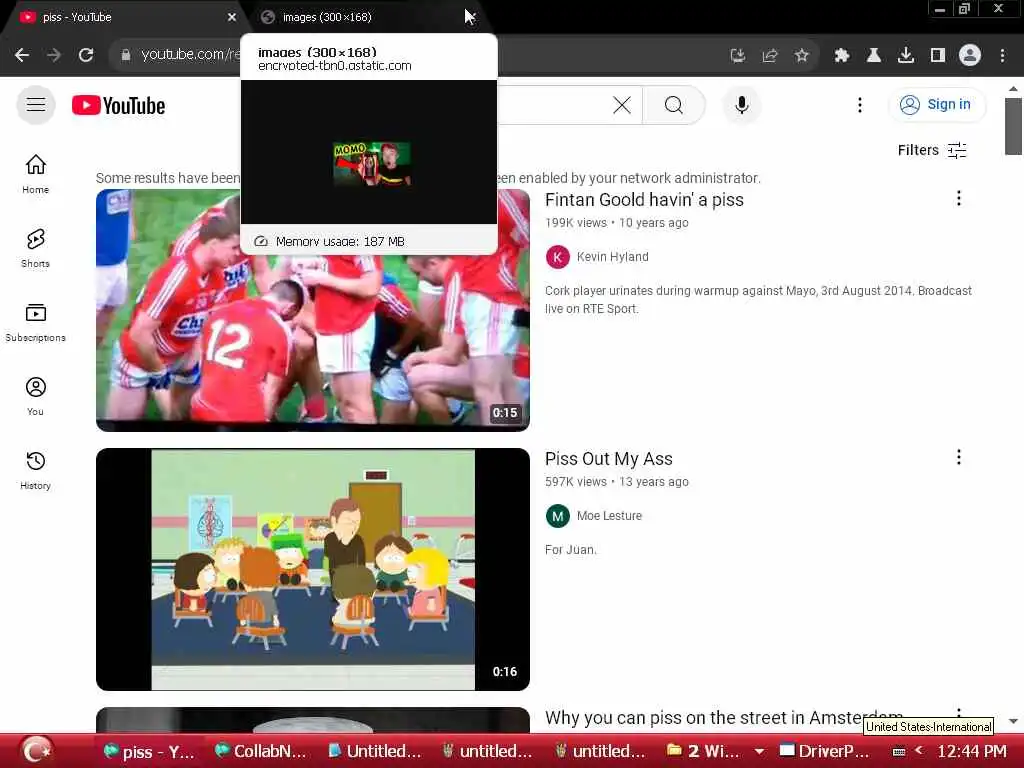Toggle the browser side panel icon
Viewport: 1024px width, 768px height.
point(938,56)
